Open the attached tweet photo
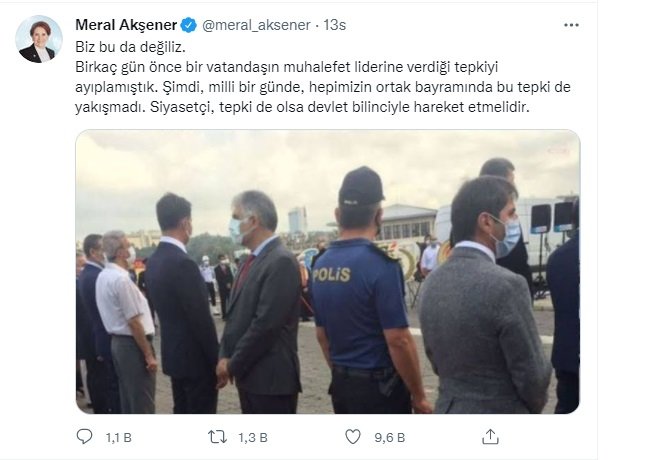 (x=328, y=272)
